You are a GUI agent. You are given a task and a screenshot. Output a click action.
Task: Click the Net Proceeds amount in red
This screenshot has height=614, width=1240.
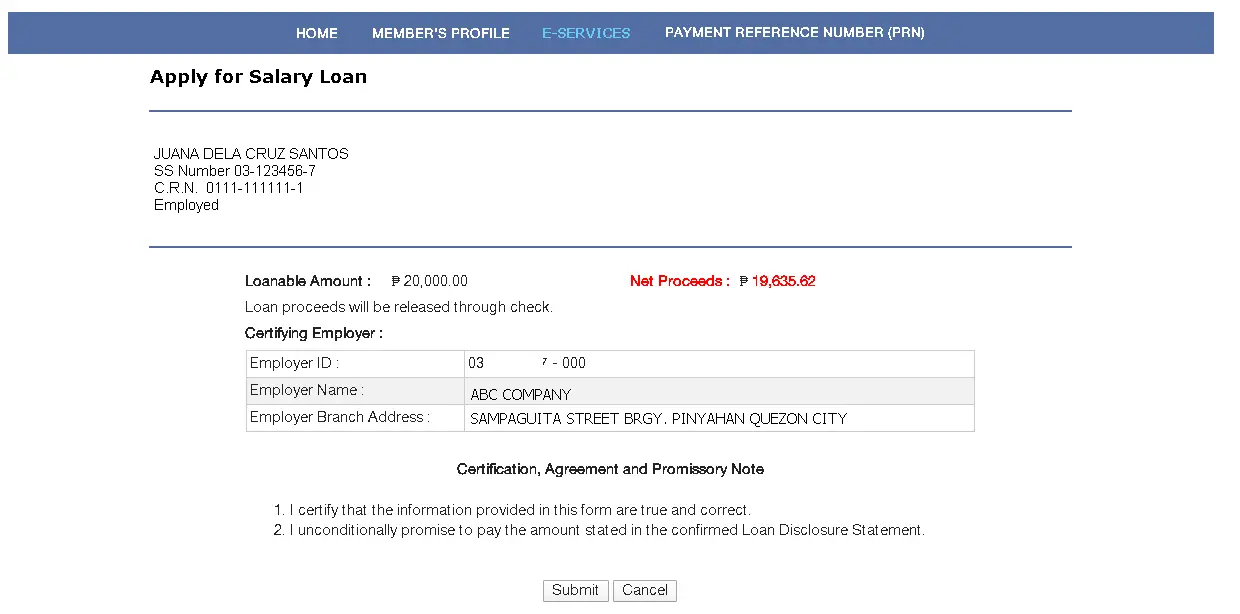tap(779, 281)
